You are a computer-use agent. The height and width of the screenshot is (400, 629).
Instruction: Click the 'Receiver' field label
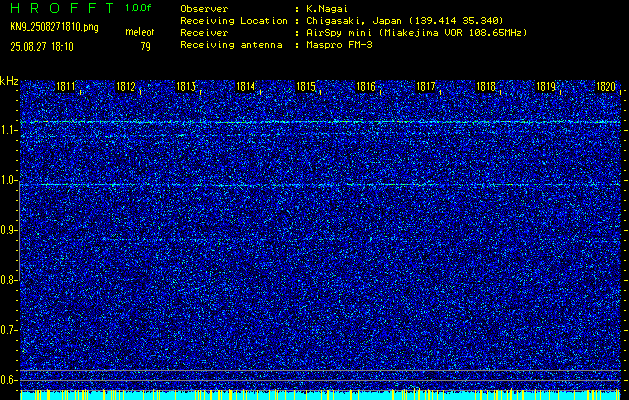204,33
